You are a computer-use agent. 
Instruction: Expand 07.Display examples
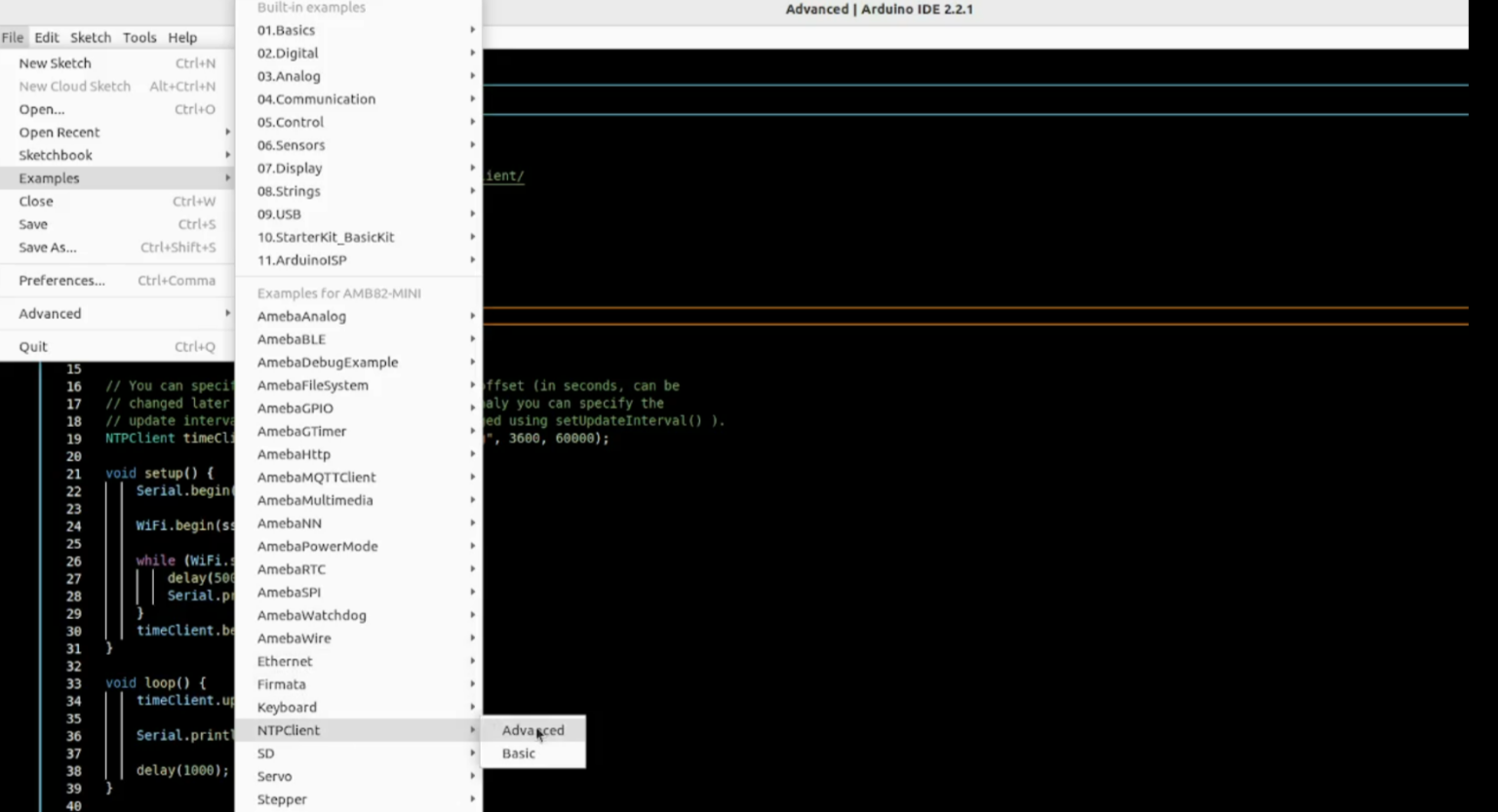point(359,168)
